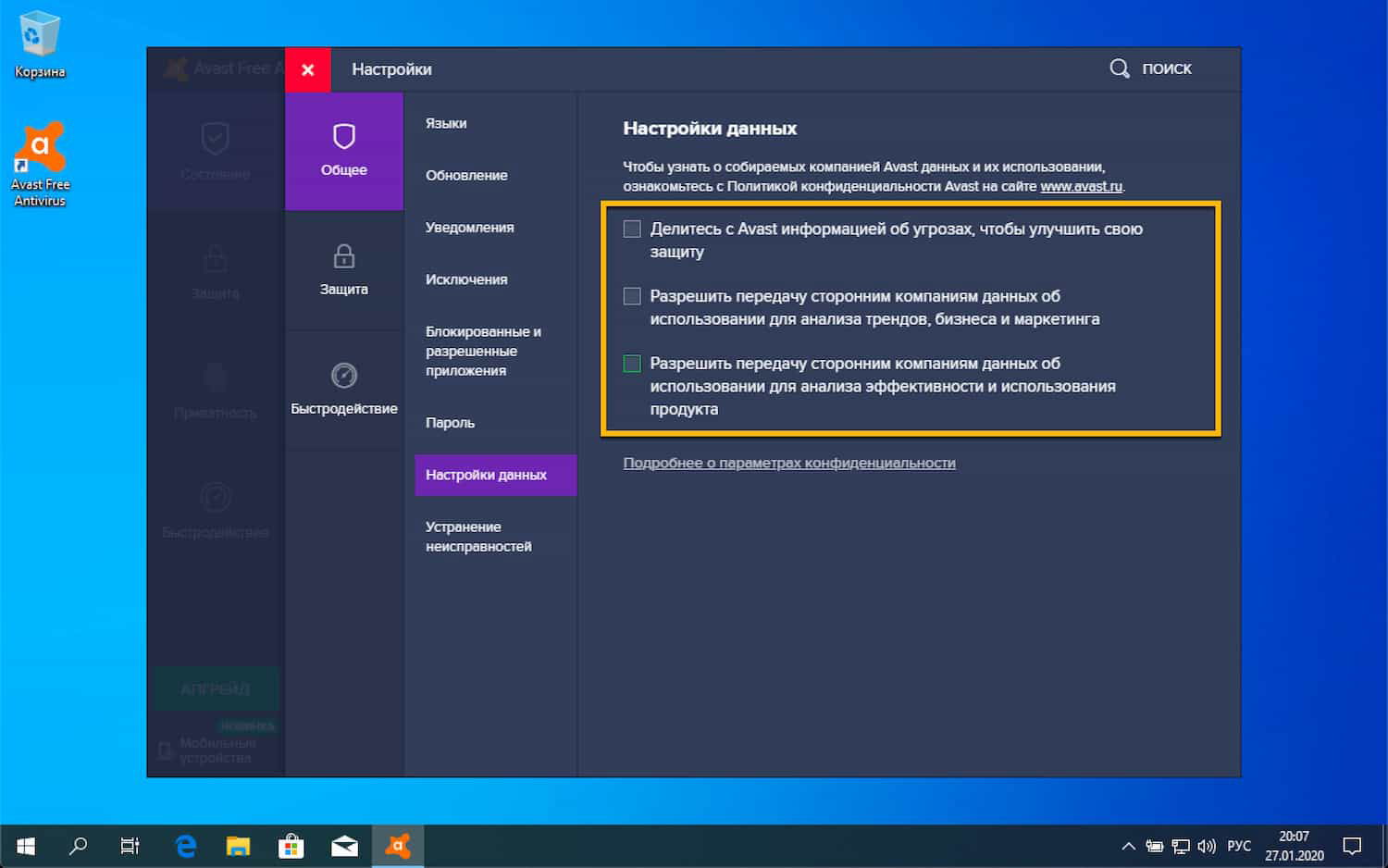Disable data sharing for product usage analysis
1388x868 pixels.
coord(632,363)
